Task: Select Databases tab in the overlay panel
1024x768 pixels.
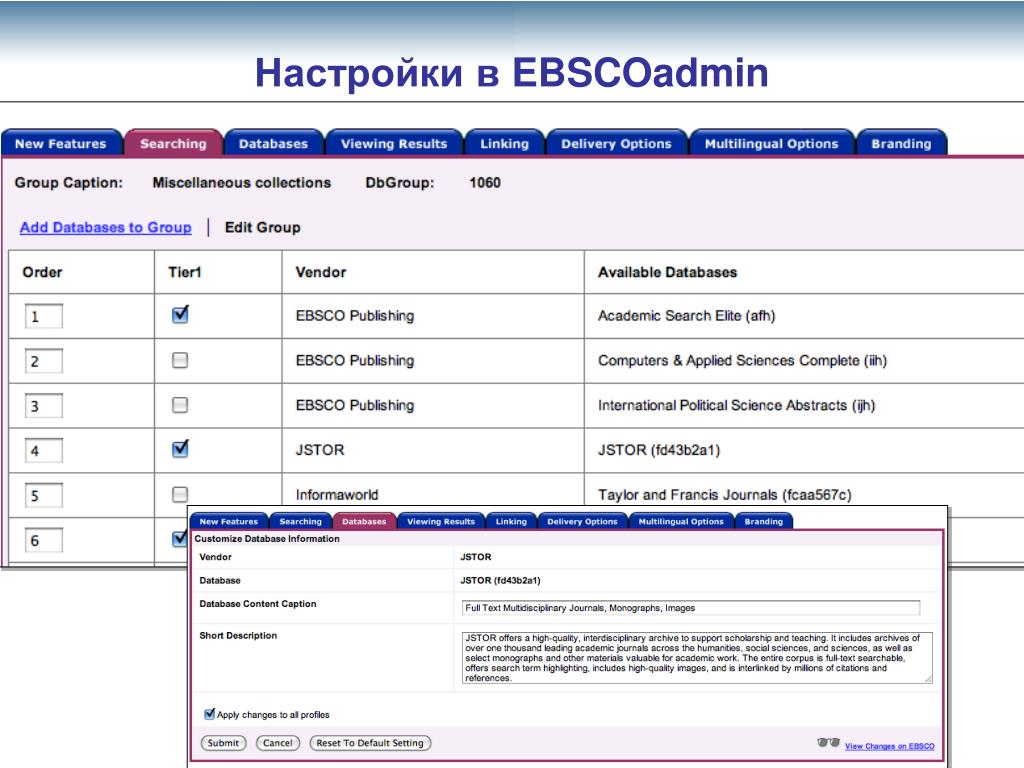Action: pyautogui.click(x=364, y=521)
